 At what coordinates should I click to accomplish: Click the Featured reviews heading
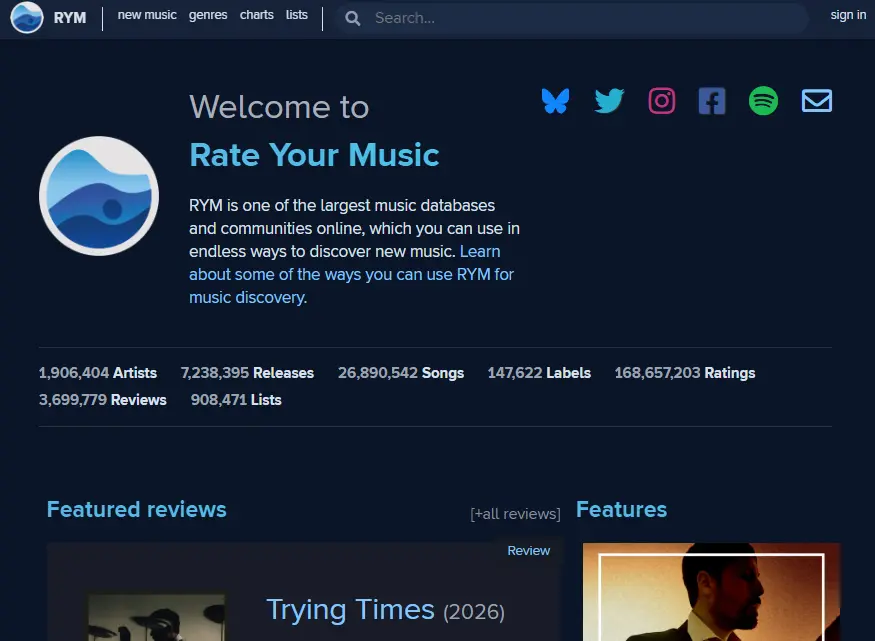pos(137,509)
